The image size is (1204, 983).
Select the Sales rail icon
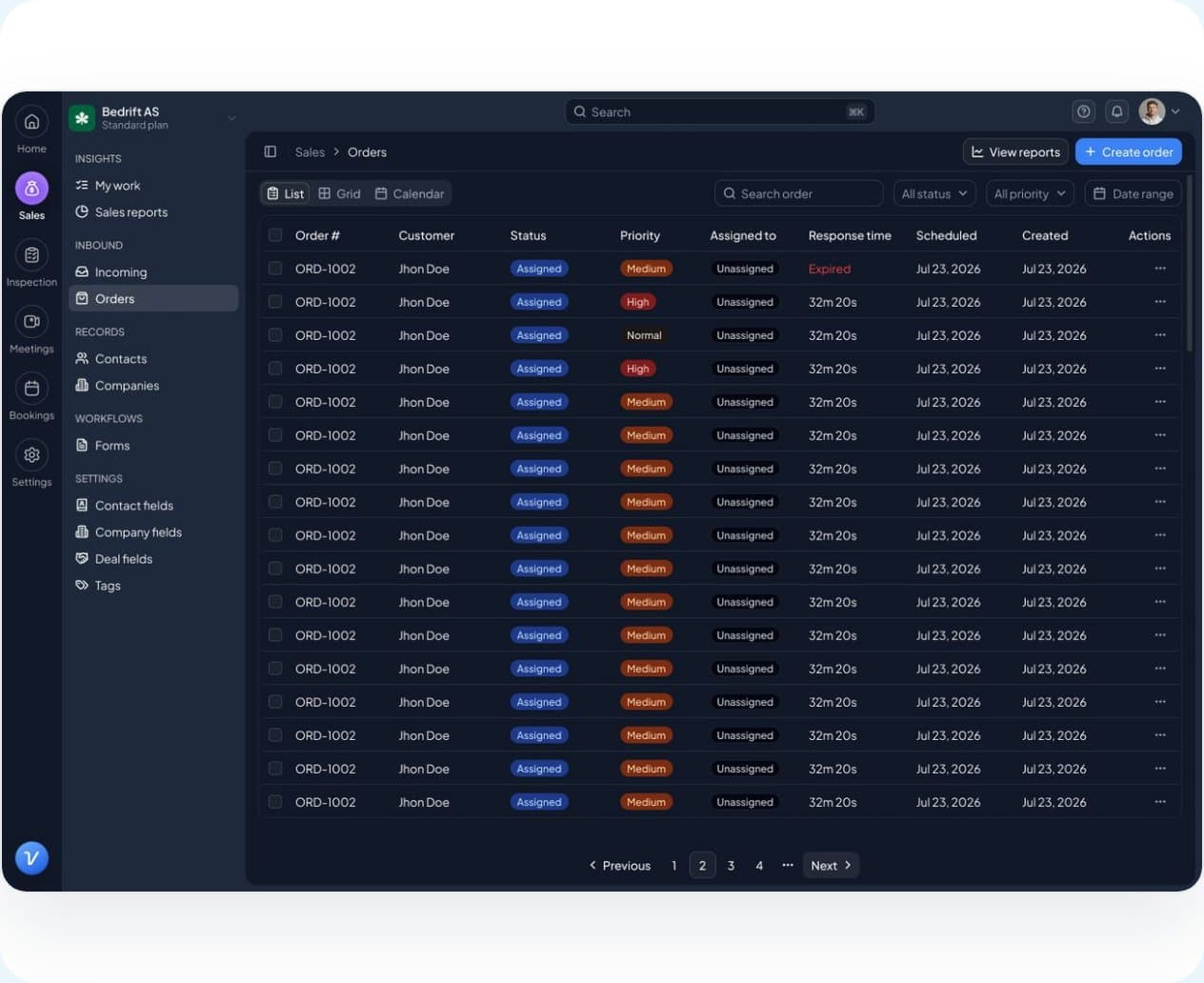31,189
